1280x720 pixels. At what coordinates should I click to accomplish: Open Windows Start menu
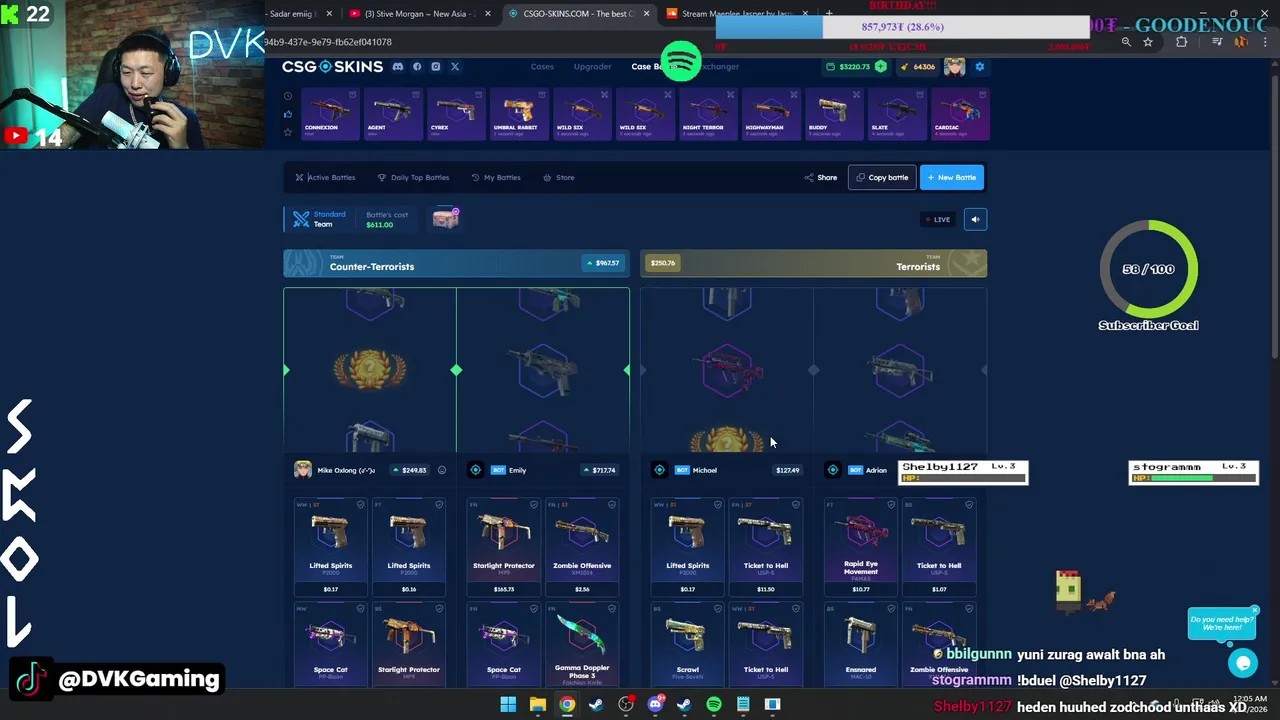(508, 705)
